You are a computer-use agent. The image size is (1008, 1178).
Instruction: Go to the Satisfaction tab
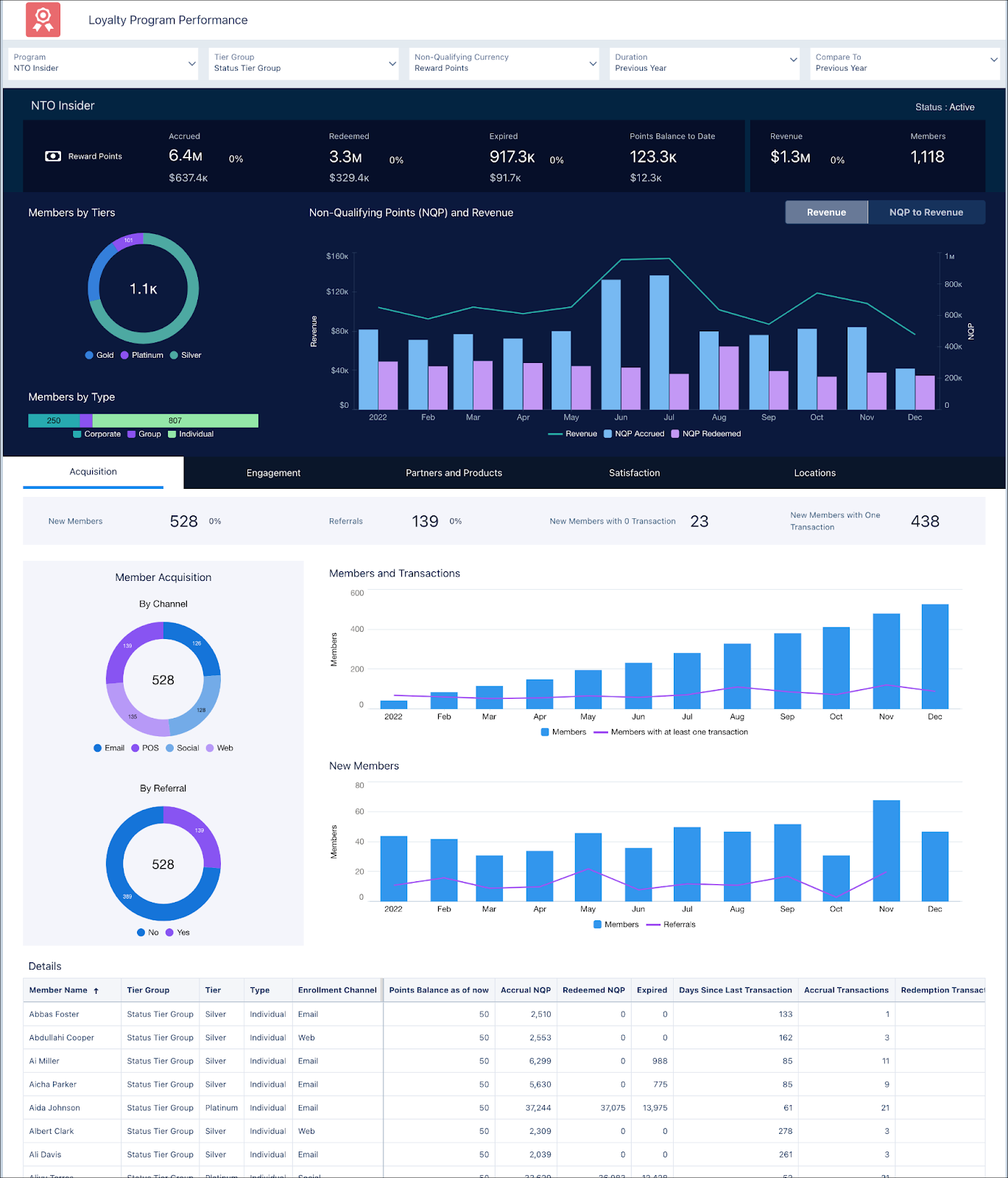634,473
